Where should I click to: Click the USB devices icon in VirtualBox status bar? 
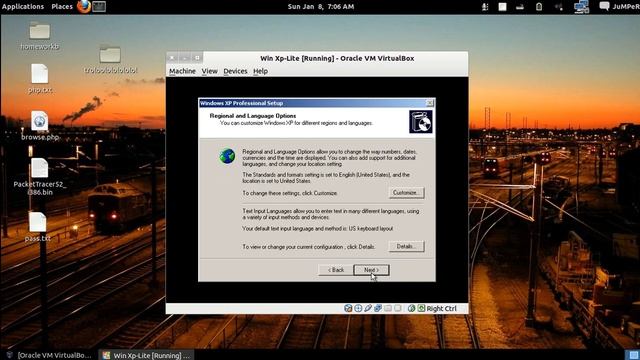[368, 308]
